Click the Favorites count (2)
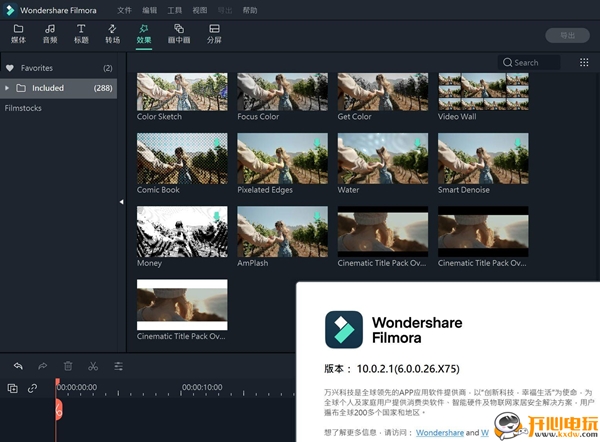Viewport: 600px width, 442px height. pyautogui.click(x=108, y=68)
